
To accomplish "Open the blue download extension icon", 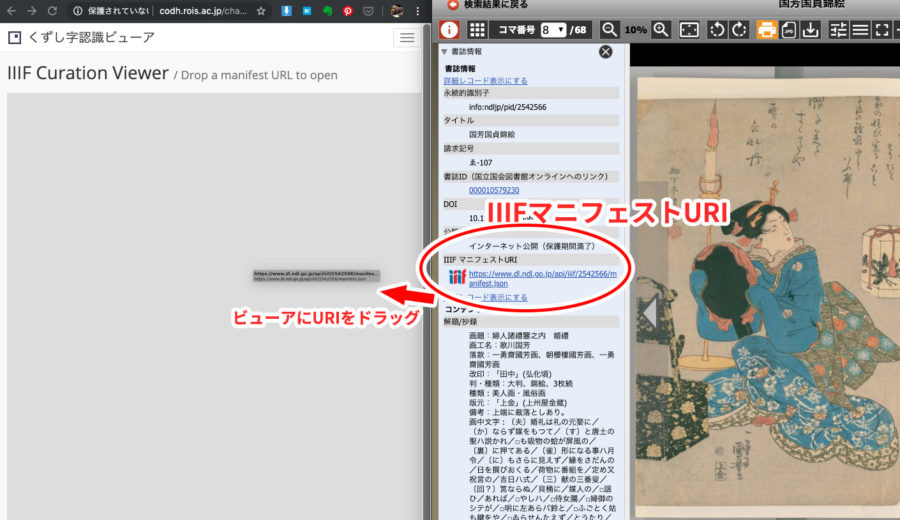I will pyautogui.click(x=286, y=11).
